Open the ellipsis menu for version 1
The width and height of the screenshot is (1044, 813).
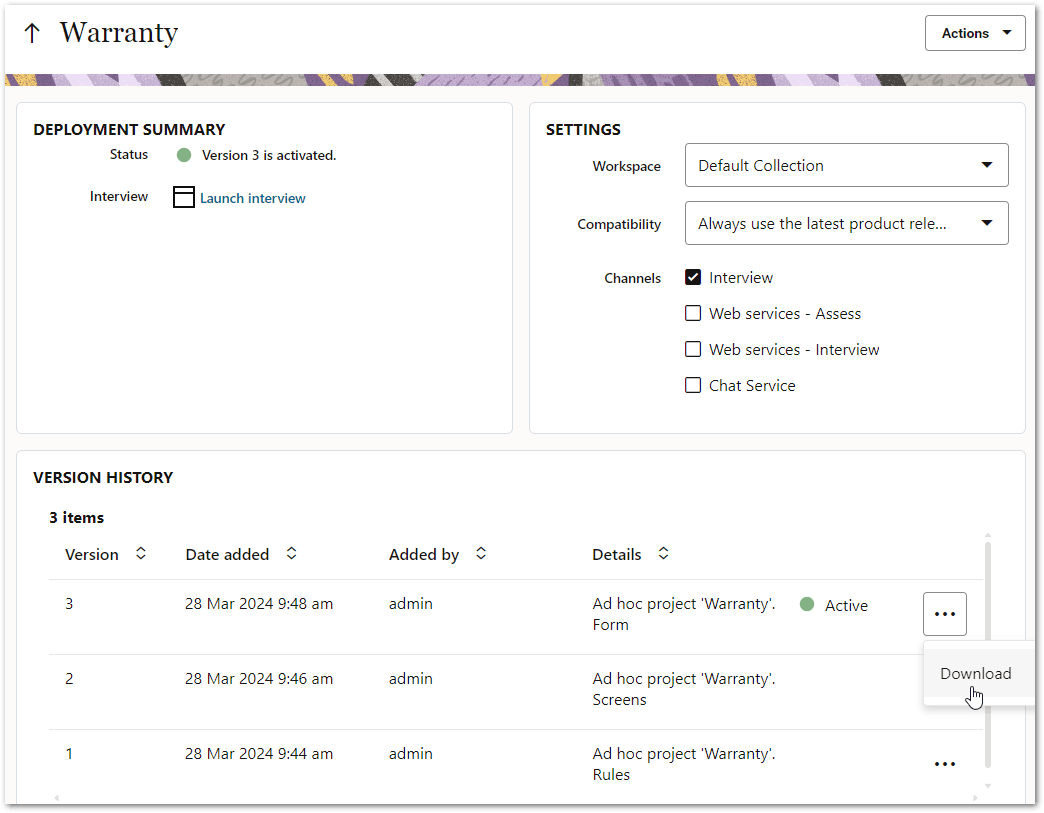click(944, 763)
